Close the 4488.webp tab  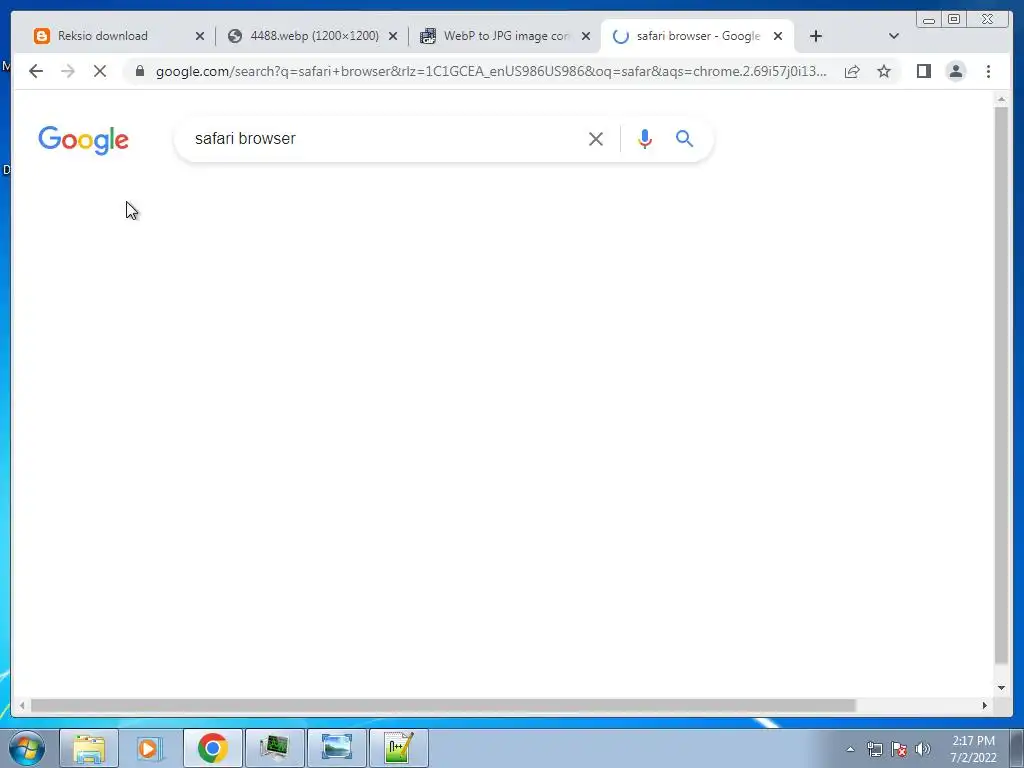tap(393, 37)
